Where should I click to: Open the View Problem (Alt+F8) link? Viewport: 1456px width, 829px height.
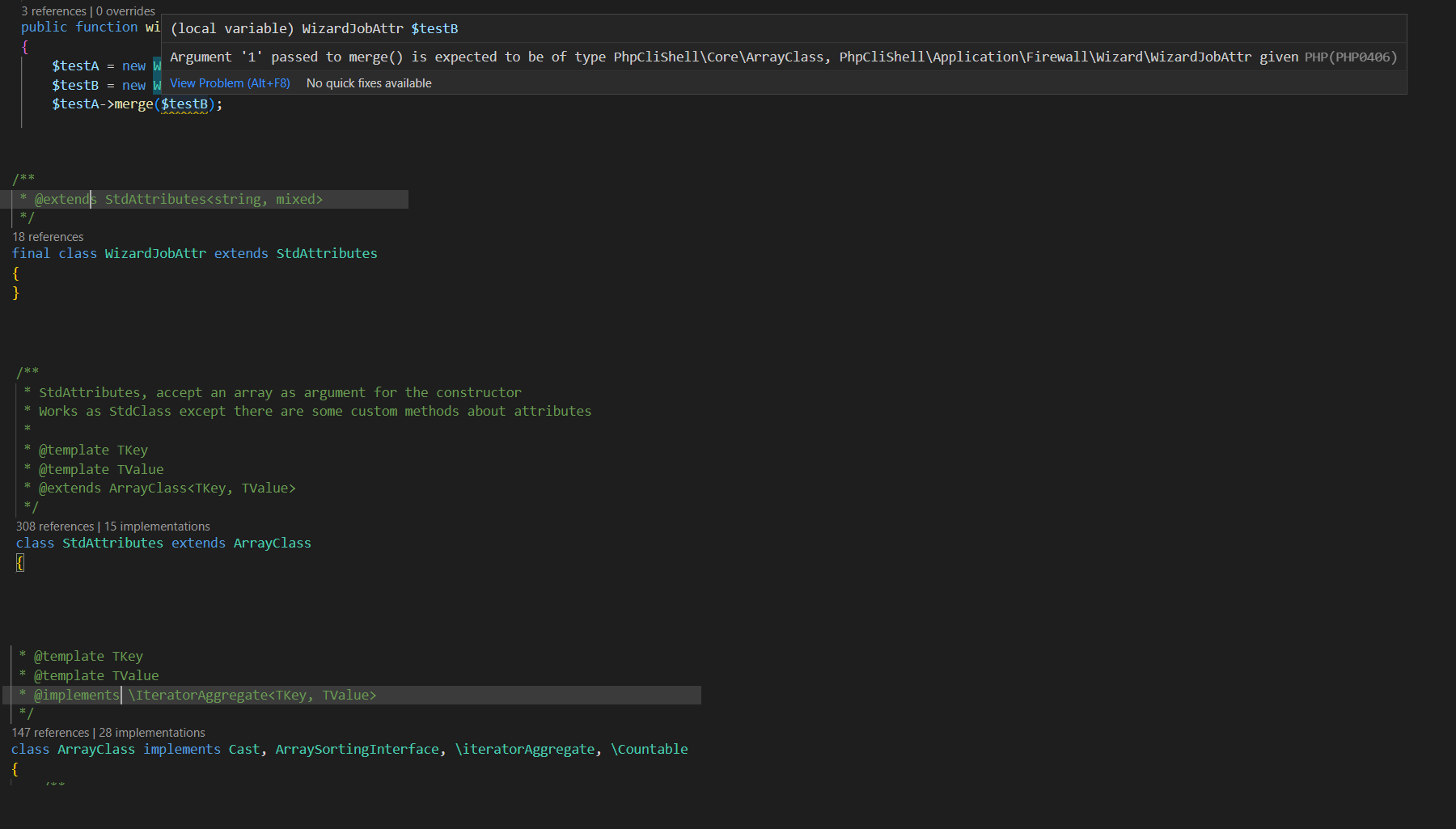(x=230, y=83)
